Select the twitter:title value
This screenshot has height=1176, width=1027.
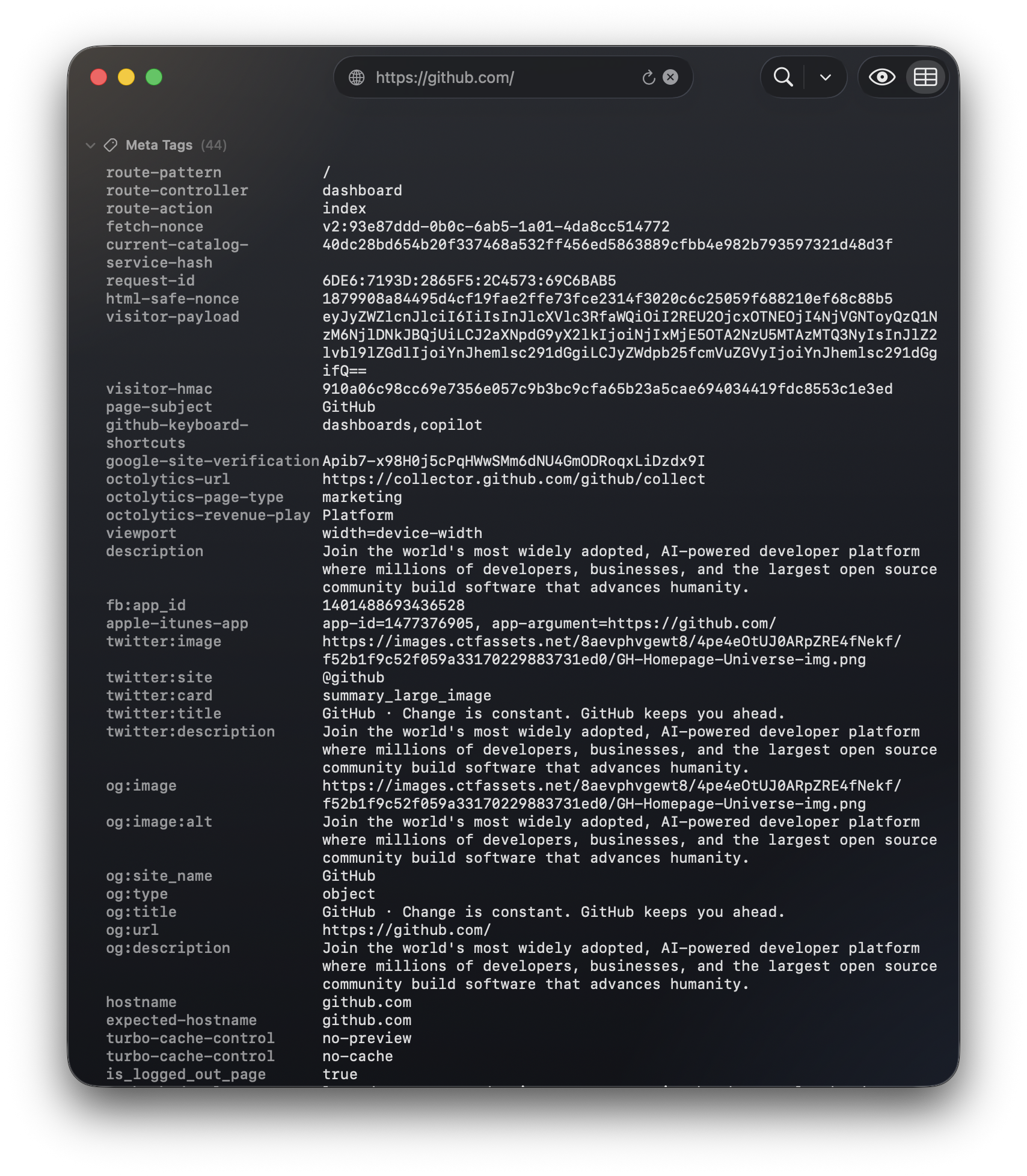tap(553, 714)
